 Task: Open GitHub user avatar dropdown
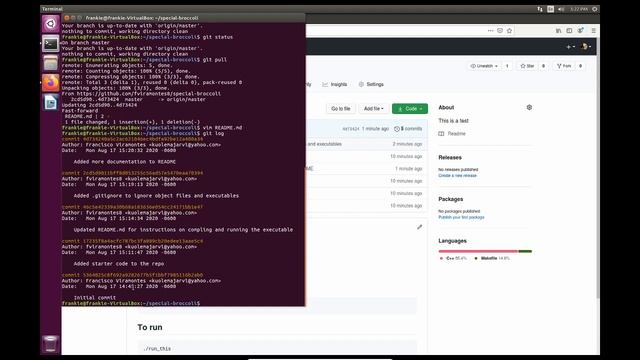click(x=586, y=47)
